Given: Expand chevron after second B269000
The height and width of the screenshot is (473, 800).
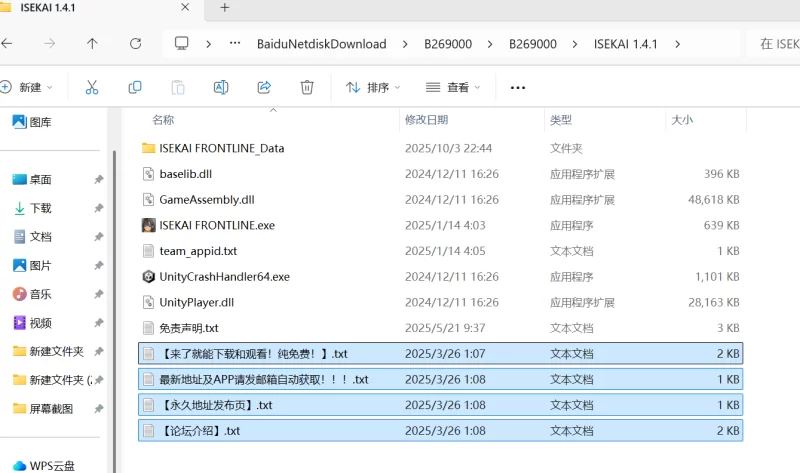Looking at the screenshot, I should coord(574,44).
